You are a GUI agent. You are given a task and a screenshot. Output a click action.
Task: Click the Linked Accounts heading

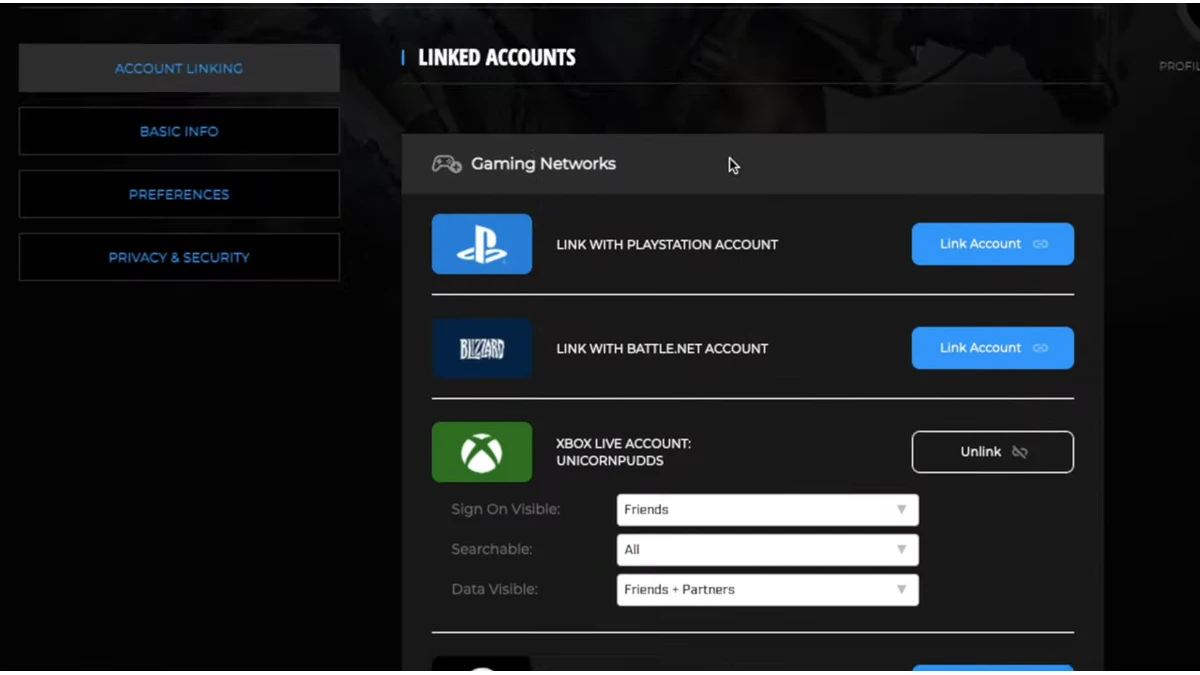[497, 58]
